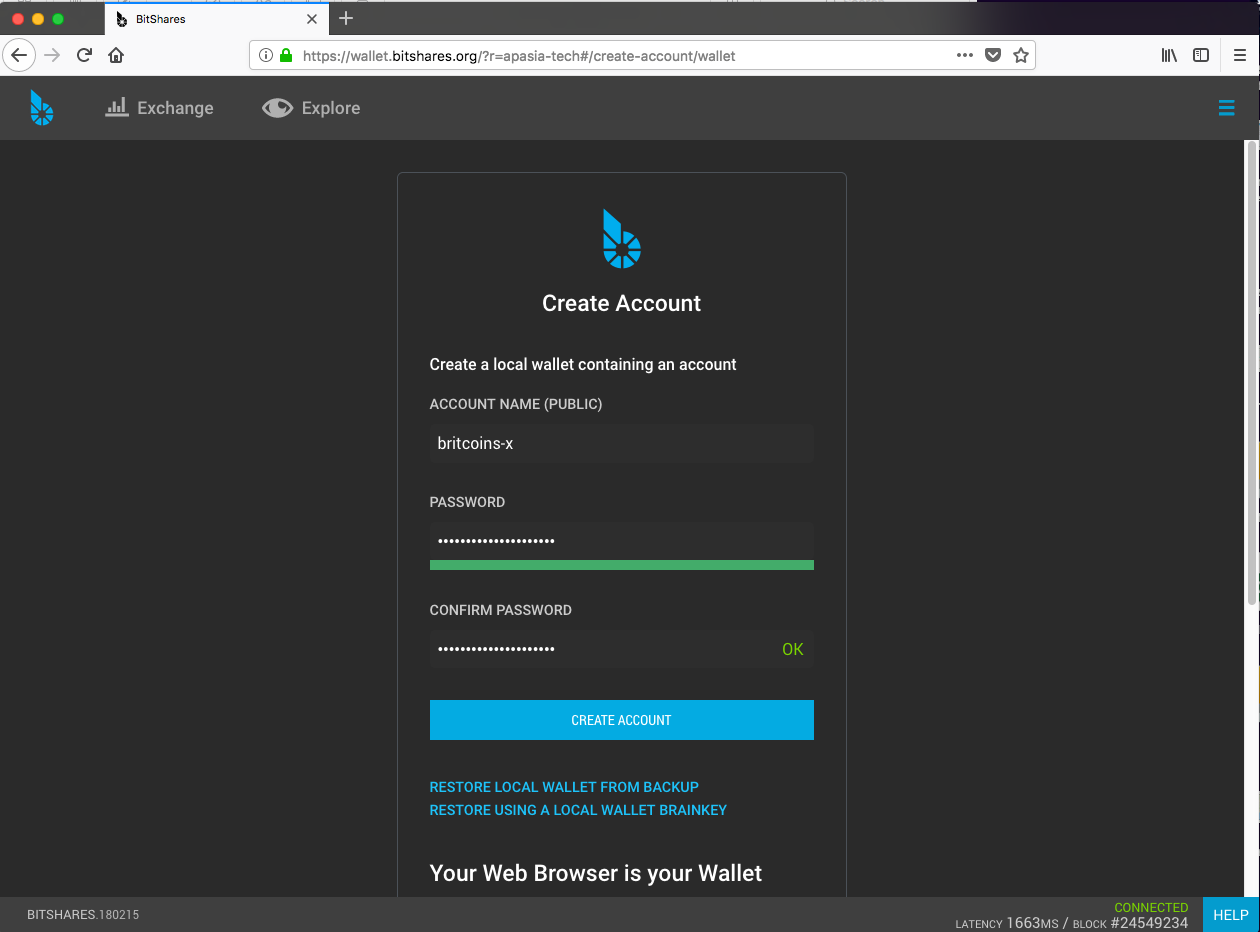
Task: Open Restore Local Wallet From Backup link
Action: 564,787
